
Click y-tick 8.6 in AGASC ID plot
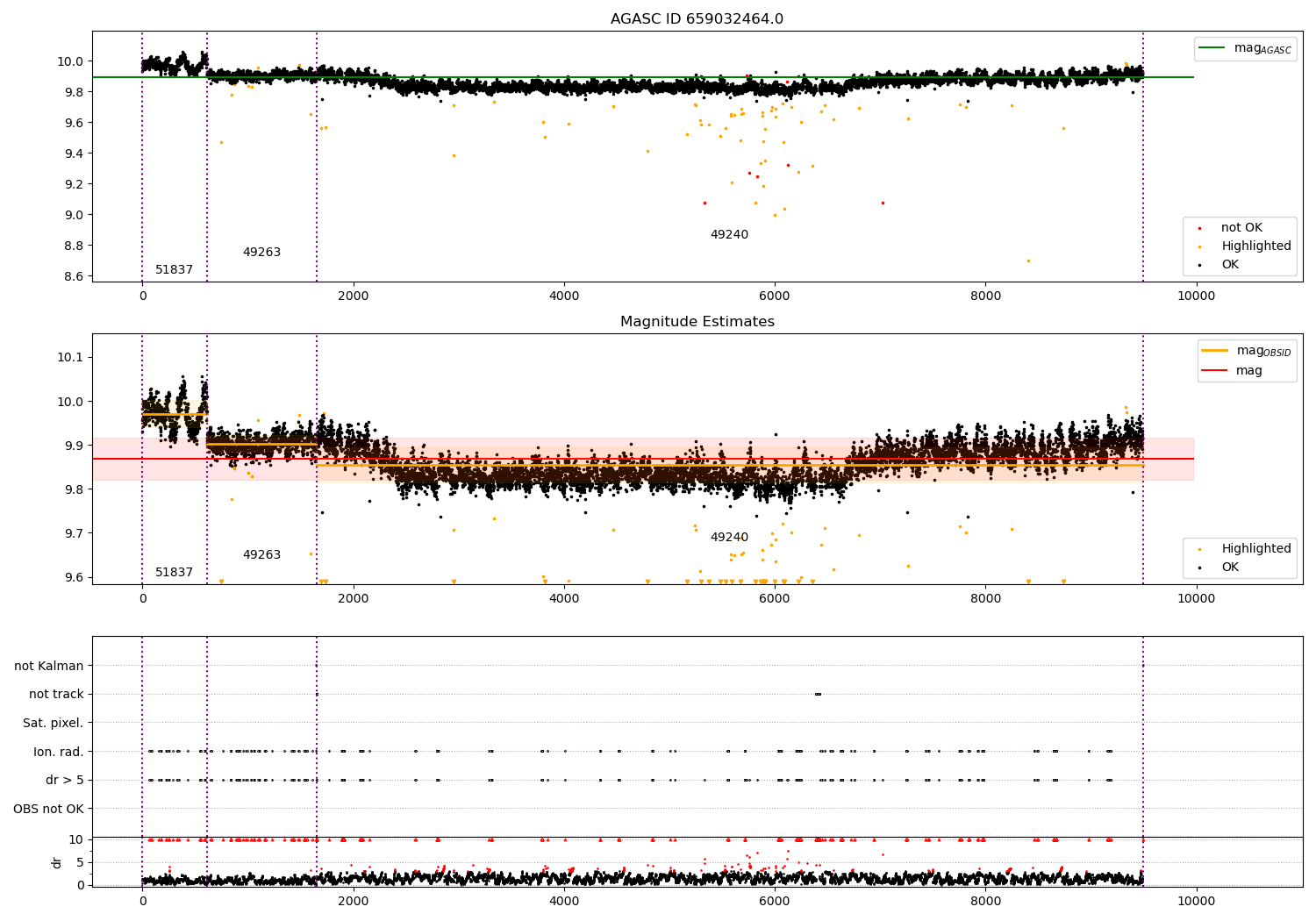73,276
